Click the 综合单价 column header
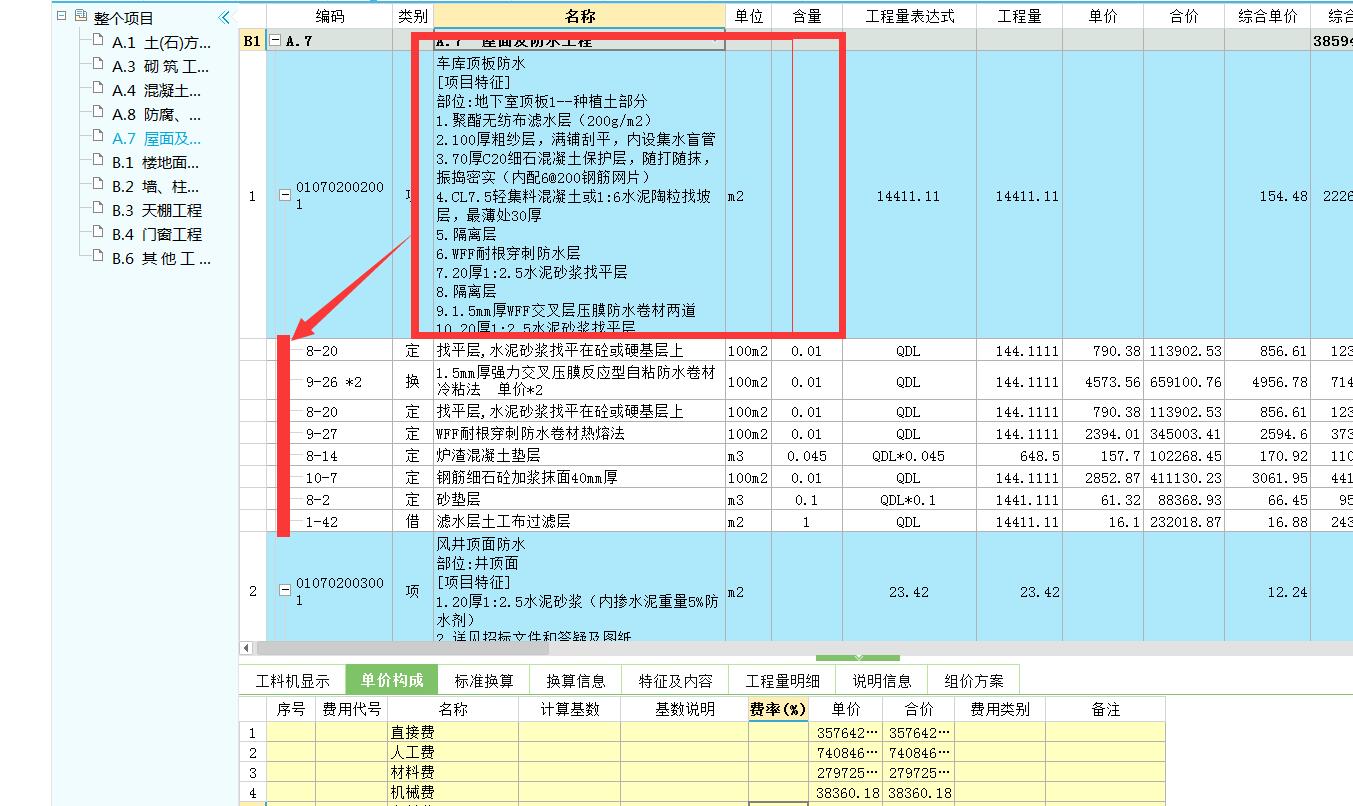The image size is (1353, 806). [1268, 16]
